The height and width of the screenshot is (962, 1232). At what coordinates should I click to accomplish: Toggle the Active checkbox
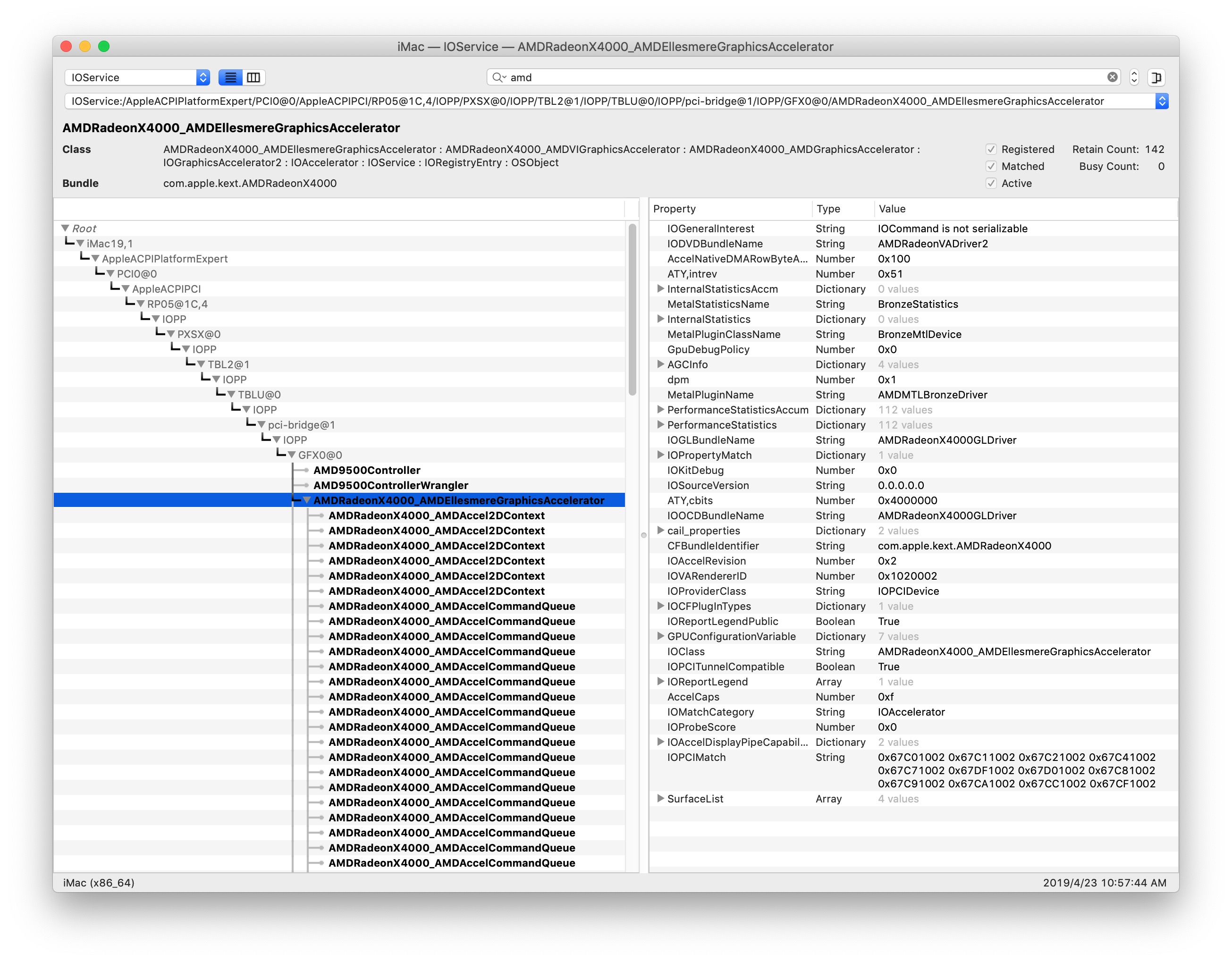click(991, 183)
